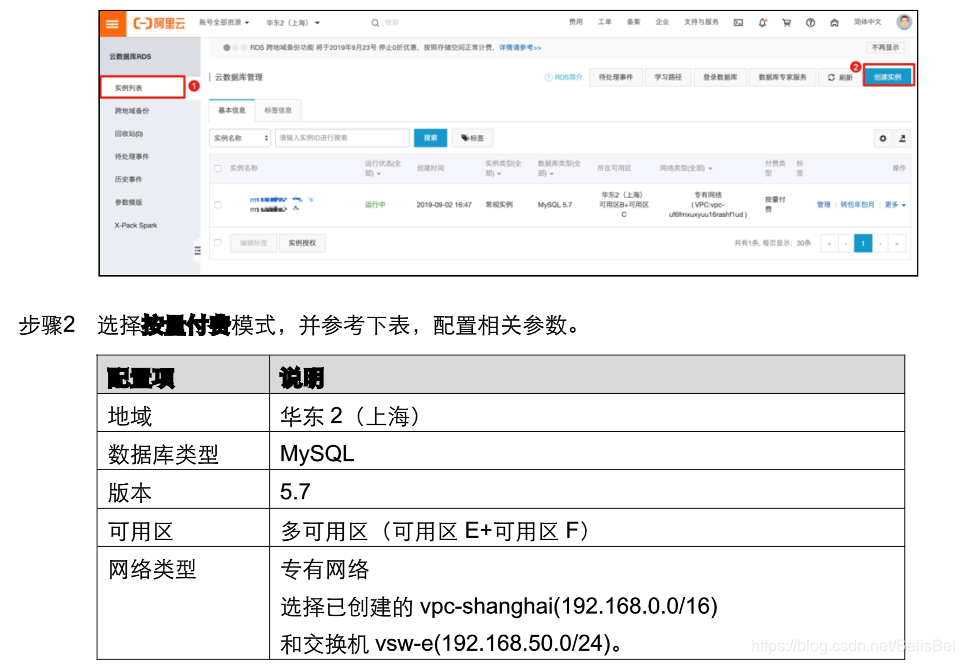Click the first announcement carousel dot
Screen dimensions: 964x664
[227, 48]
